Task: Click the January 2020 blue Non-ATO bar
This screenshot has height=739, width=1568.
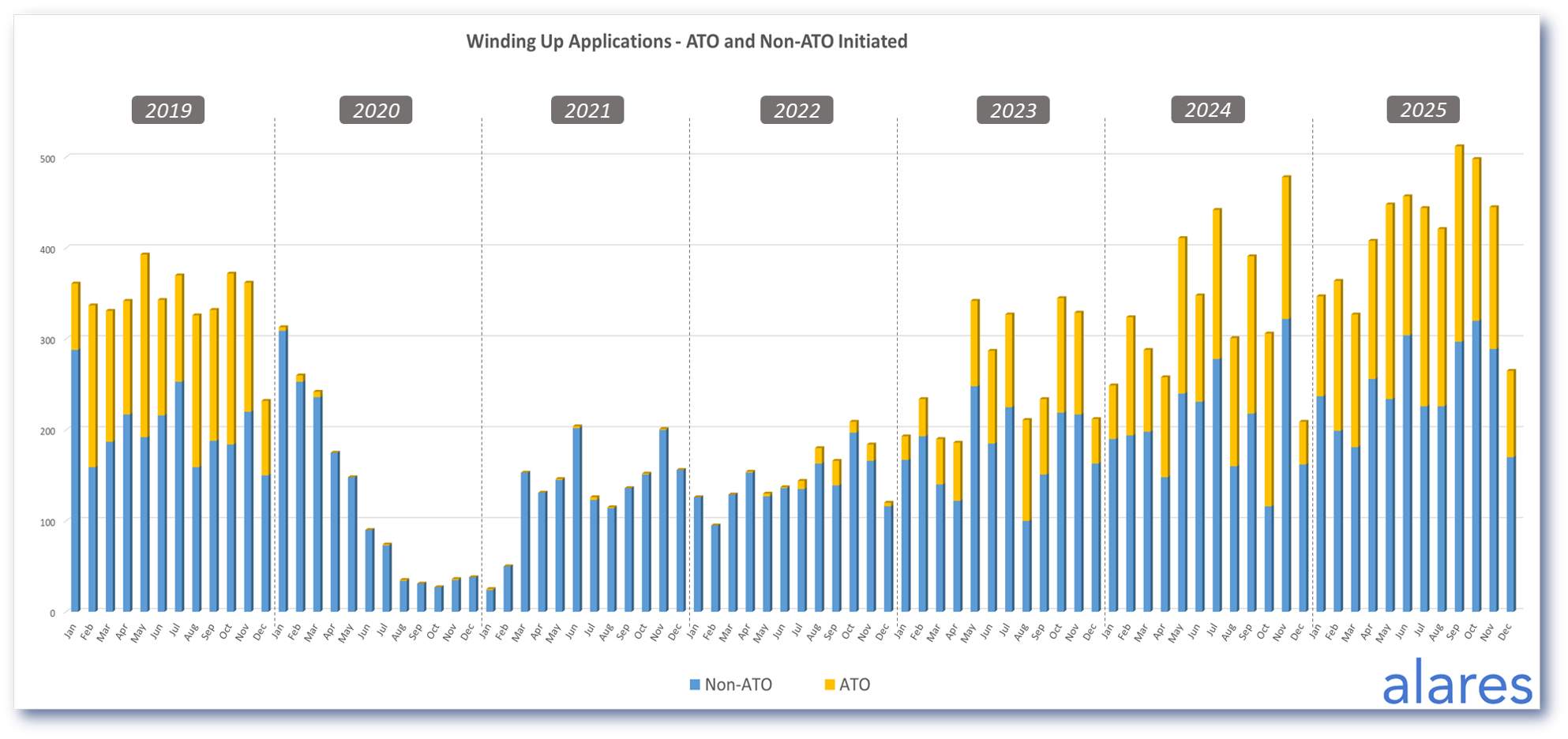Action: 283,471
